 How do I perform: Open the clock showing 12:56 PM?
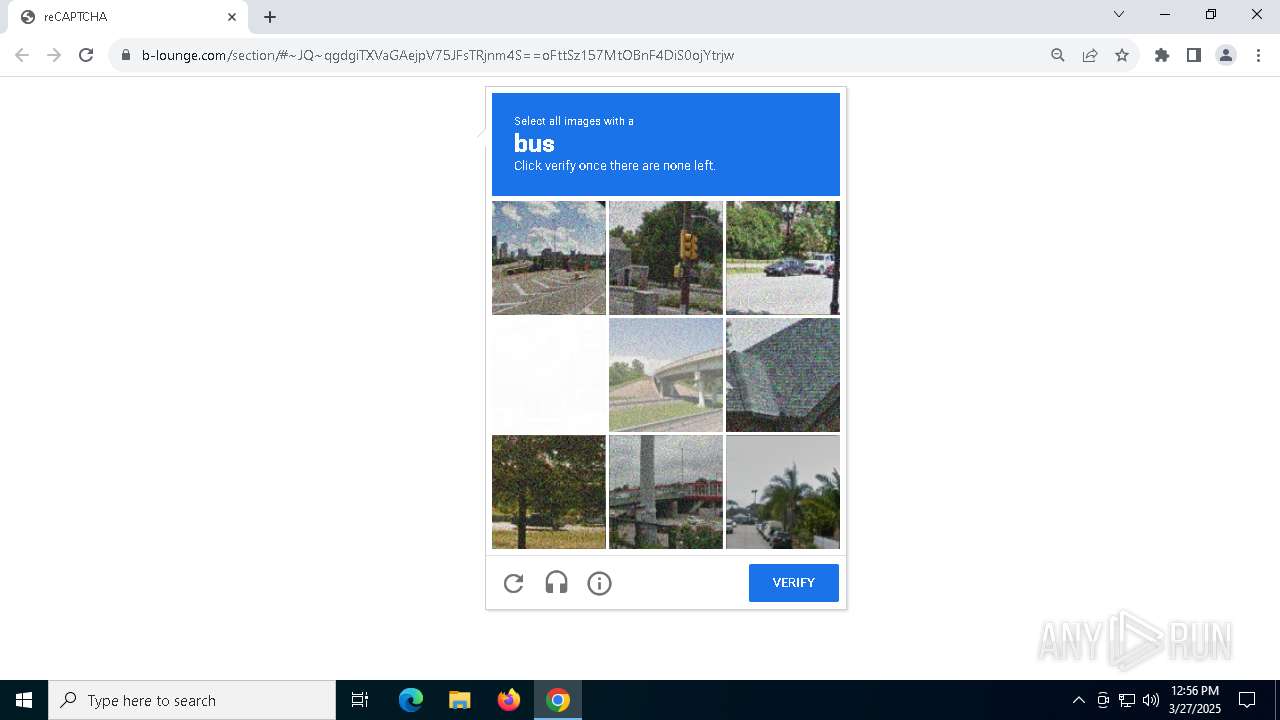click(x=1195, y=700)
